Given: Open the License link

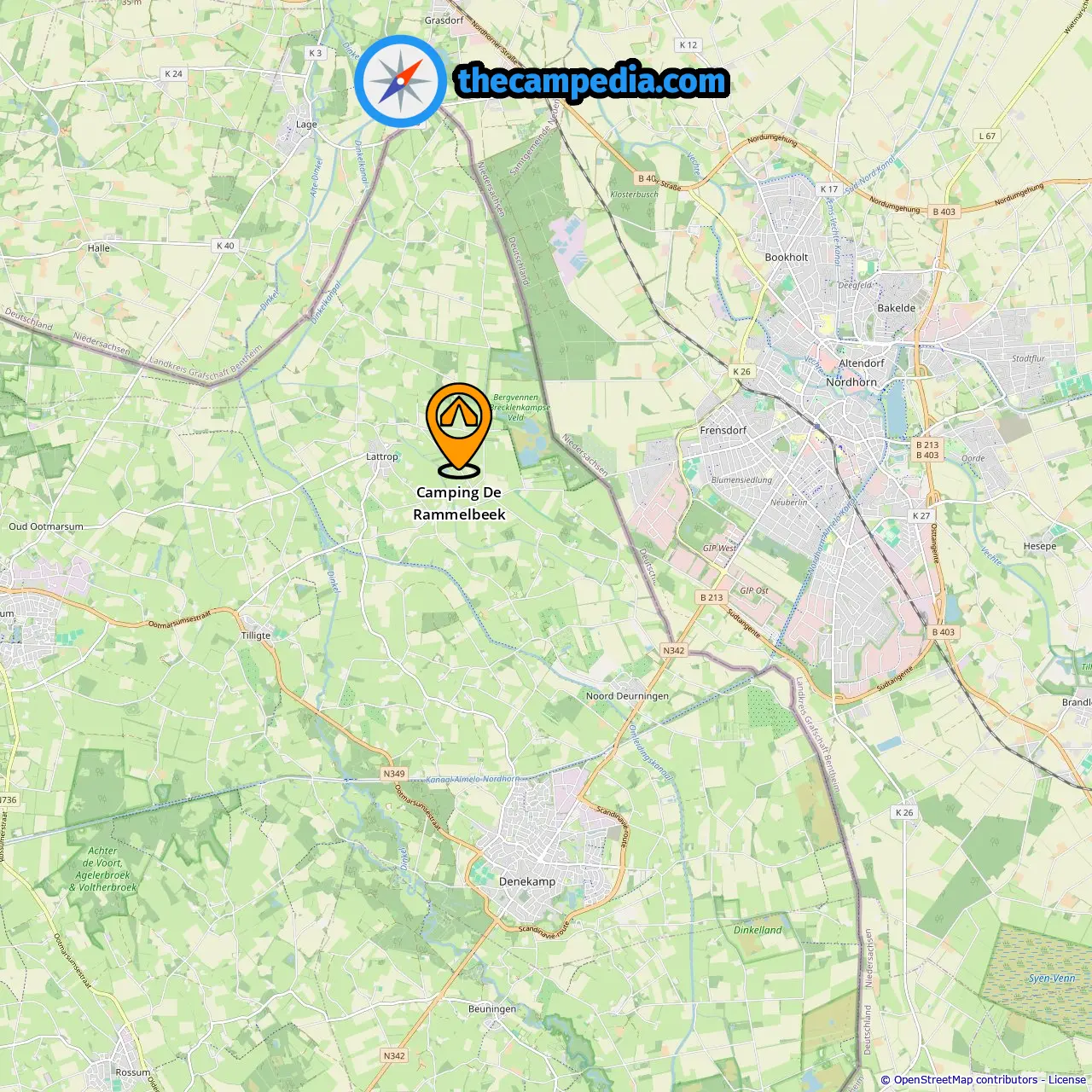Looking at the screenshot, I should 1067,1079.
